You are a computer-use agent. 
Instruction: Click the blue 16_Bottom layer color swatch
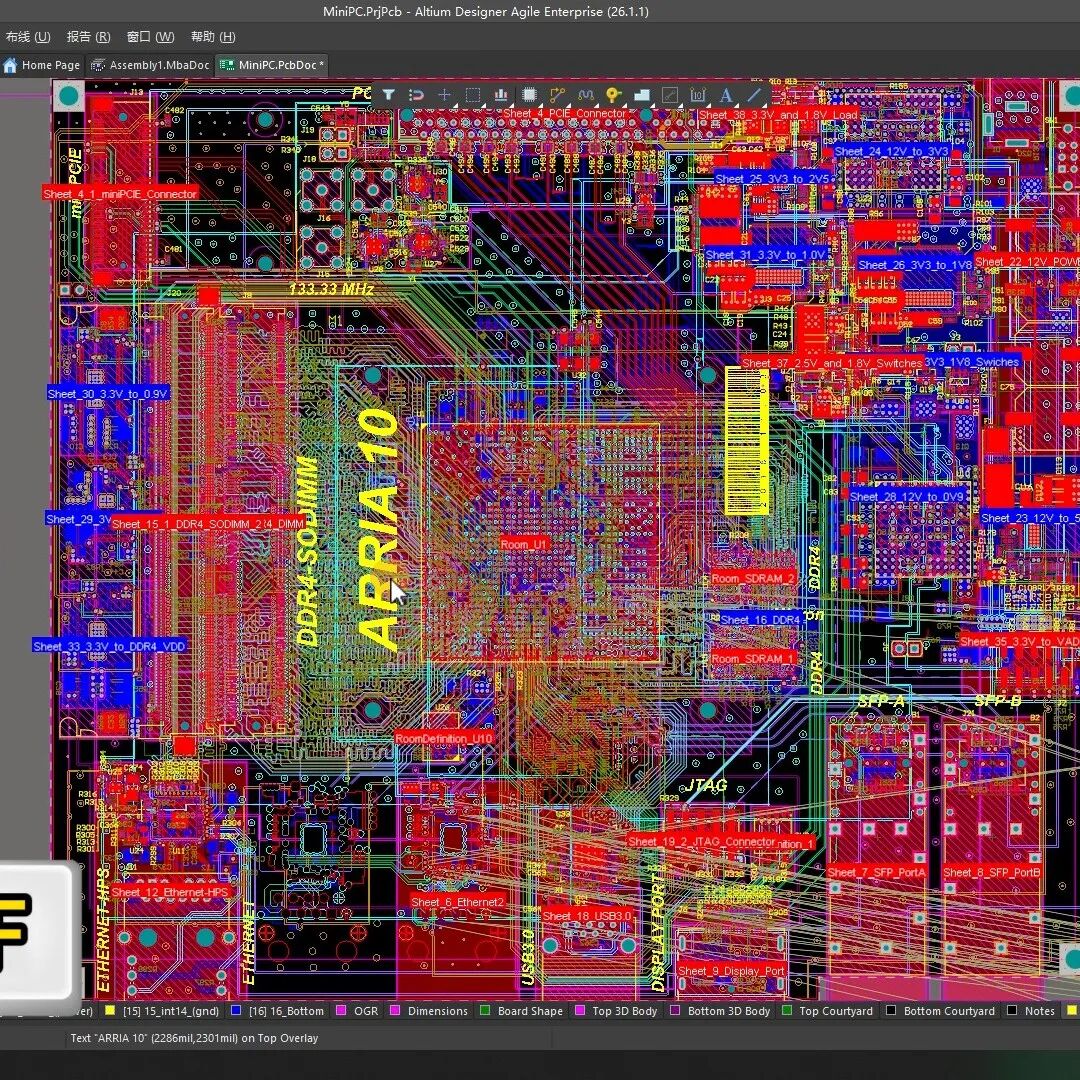pyautogui.click(x=236, y=1010)
